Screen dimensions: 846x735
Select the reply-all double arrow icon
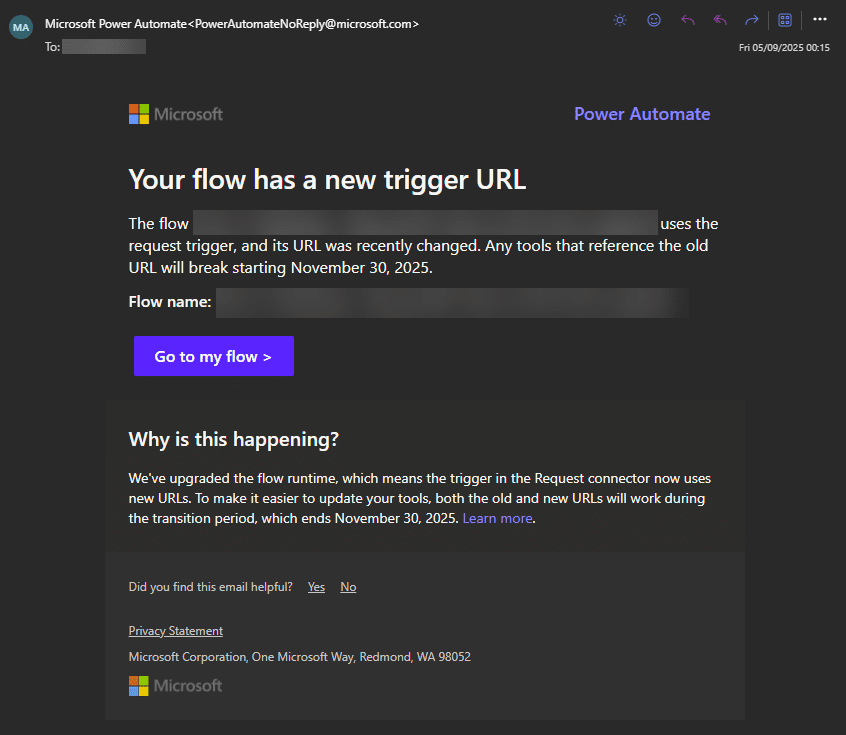[719, 19]
